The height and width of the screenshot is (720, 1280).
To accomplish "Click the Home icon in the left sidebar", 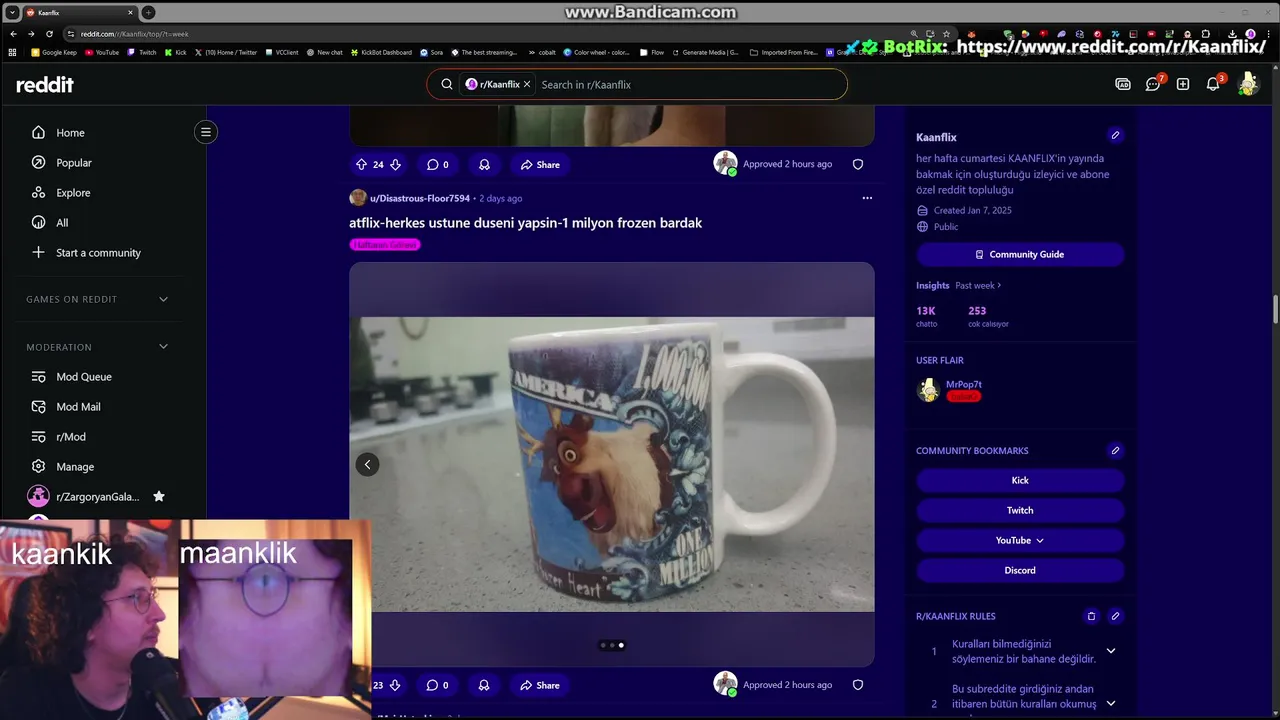I will pyautogui.click(x=38, y=133).
